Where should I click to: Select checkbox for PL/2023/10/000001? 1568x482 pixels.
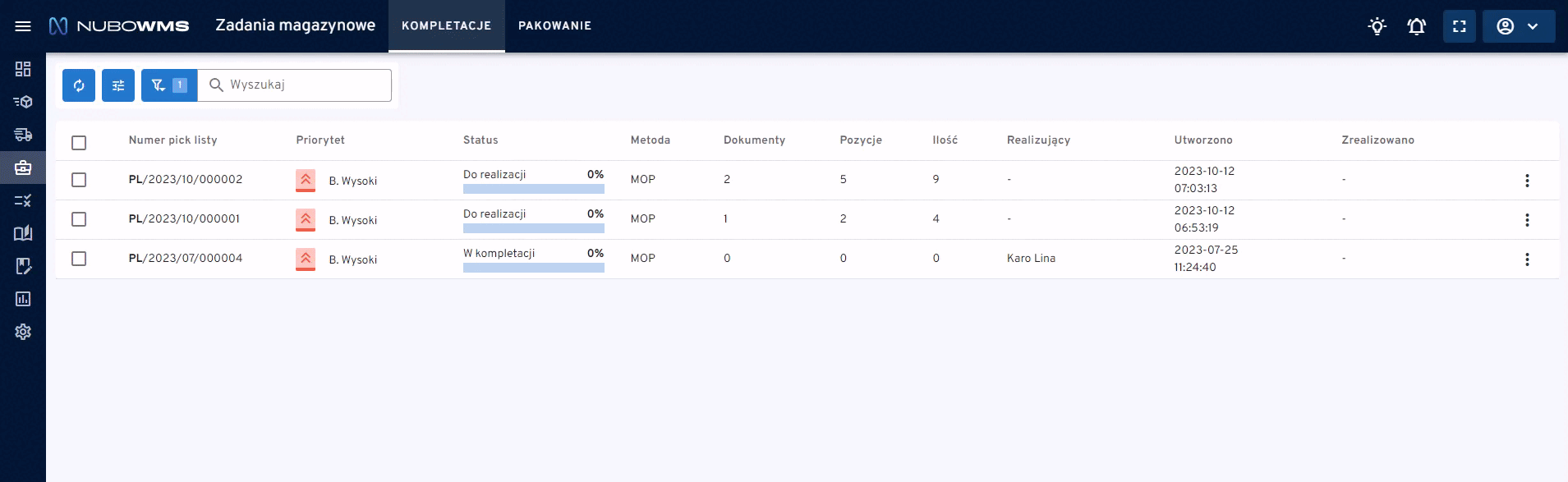coord(79,219)
